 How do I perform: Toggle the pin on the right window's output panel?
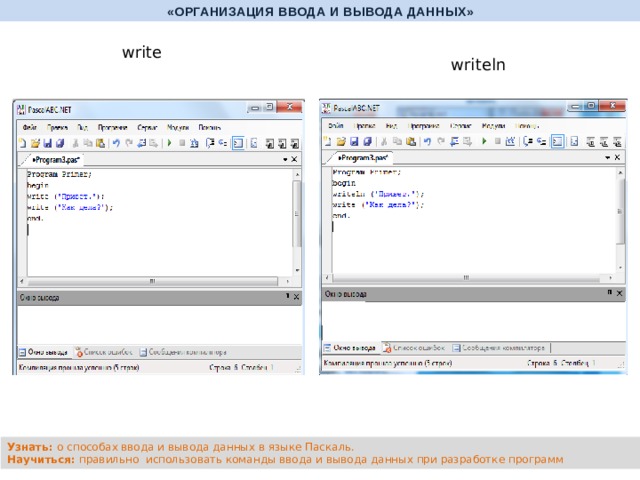coord(607,293)
